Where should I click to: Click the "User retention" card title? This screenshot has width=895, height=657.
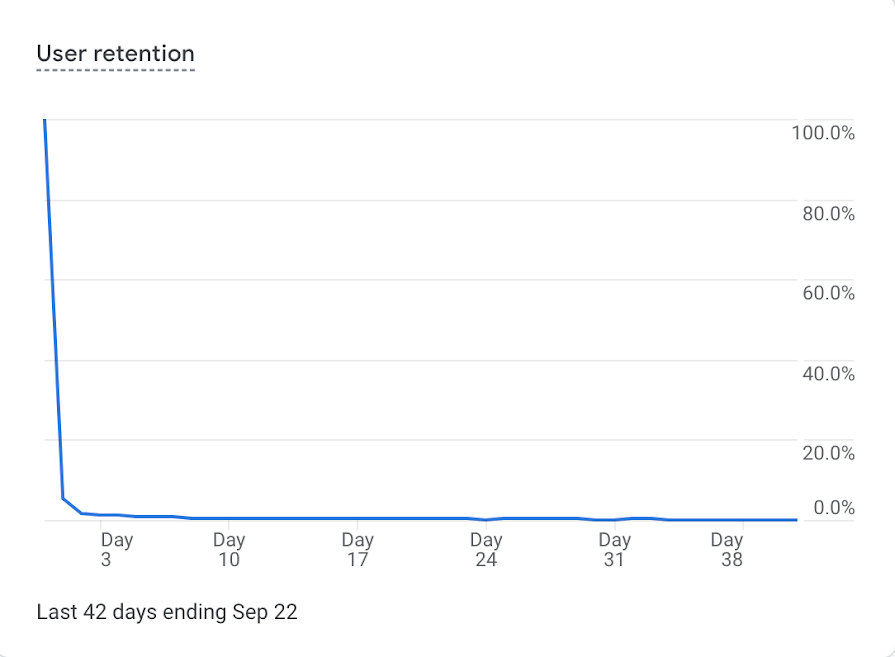[115, 54]
